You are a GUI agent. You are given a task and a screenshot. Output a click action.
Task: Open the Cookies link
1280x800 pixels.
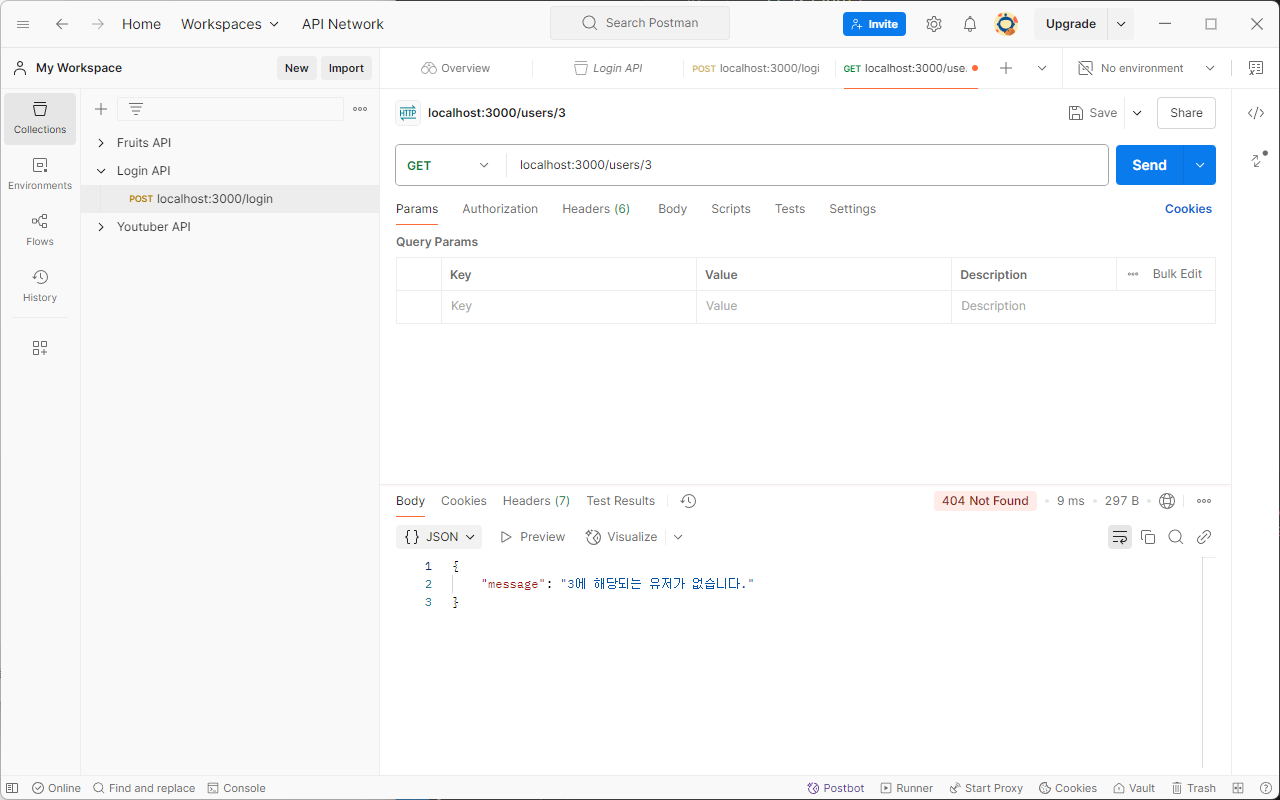1188,209
